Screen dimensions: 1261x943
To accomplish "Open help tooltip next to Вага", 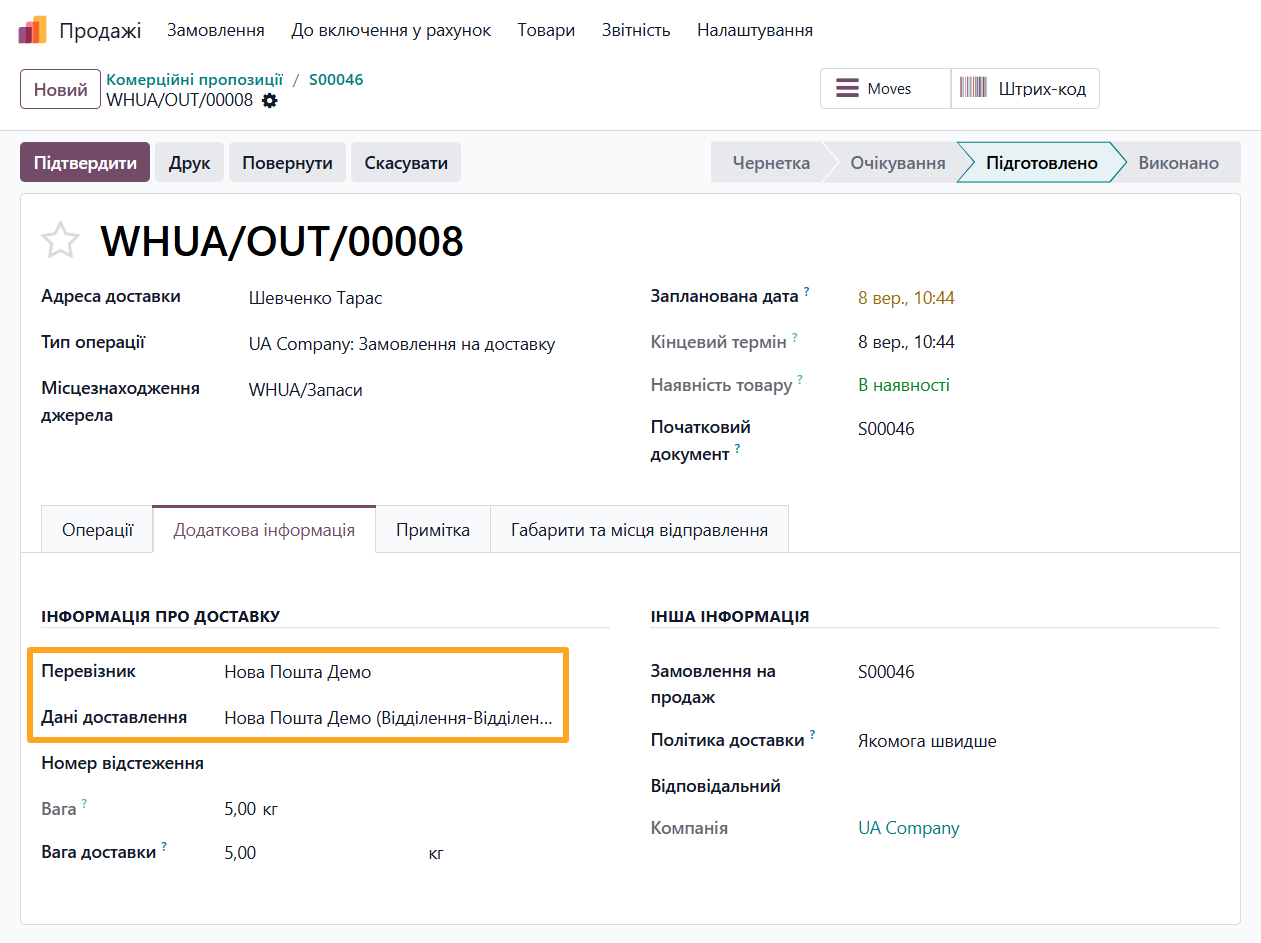I will pyautogui.click(x=84, y=803).
